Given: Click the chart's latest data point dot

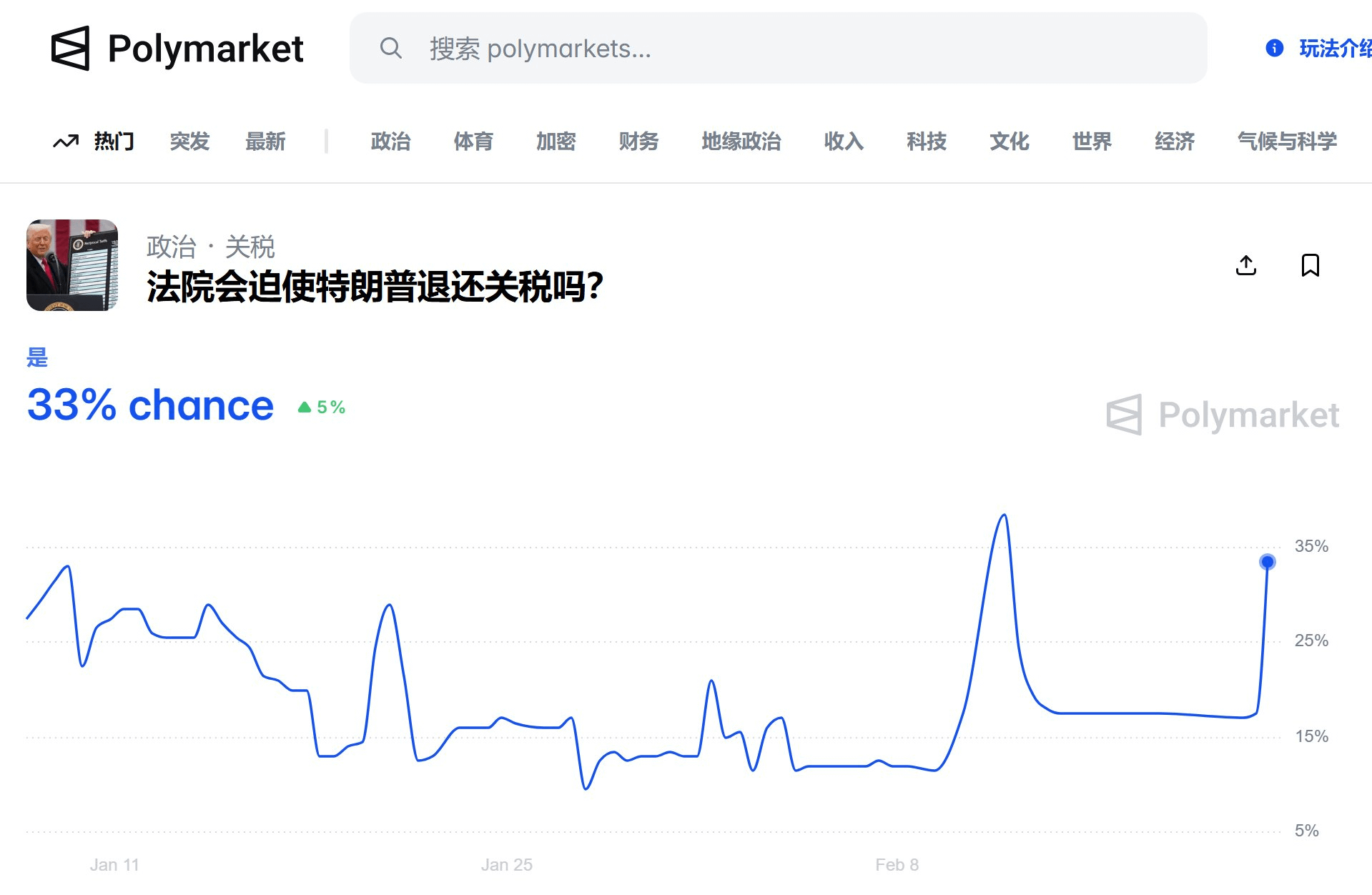Looking at the screenshot, I should 1267,562.
